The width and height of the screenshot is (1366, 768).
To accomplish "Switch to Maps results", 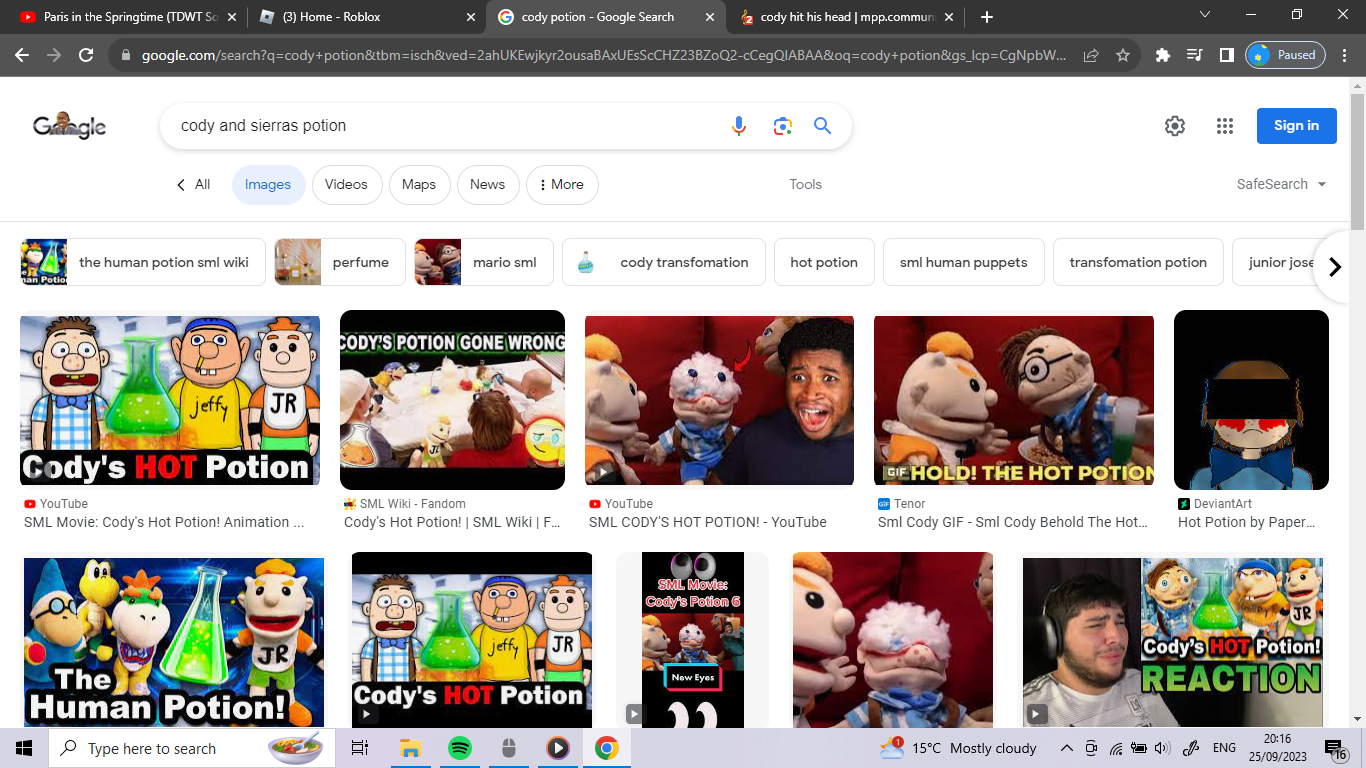I will click(419, 184).
